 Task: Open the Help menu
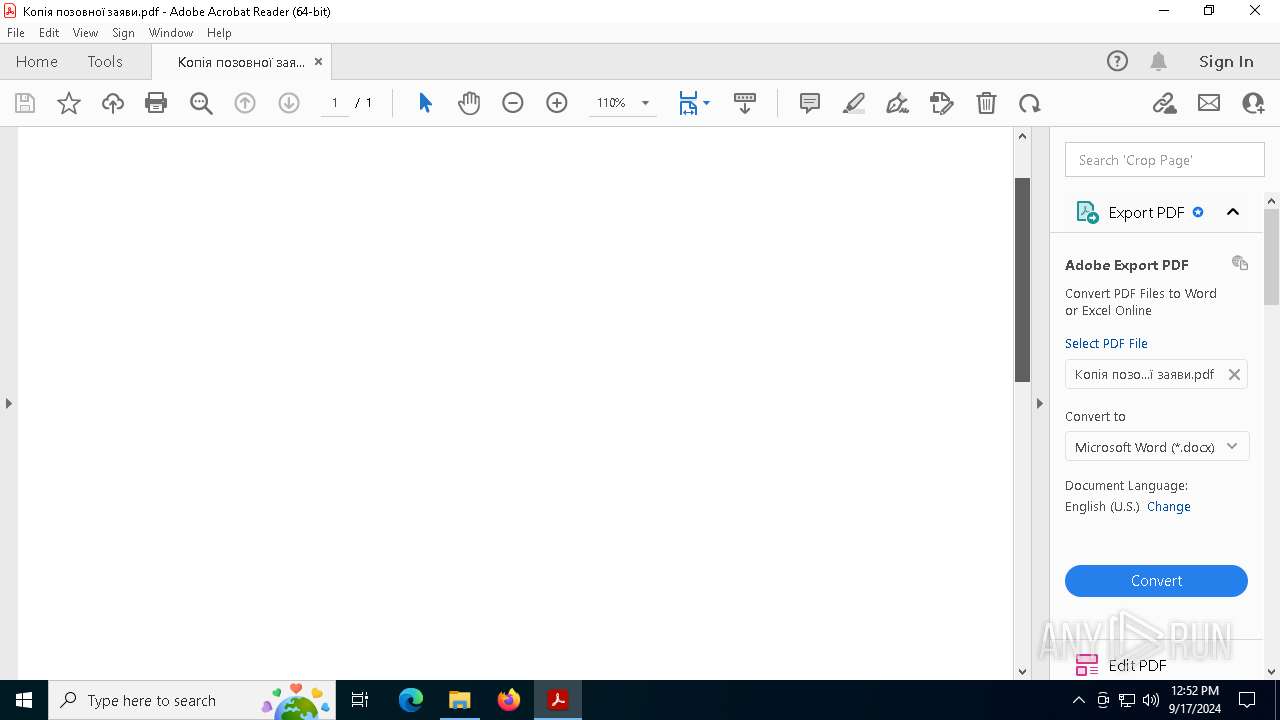219,33
